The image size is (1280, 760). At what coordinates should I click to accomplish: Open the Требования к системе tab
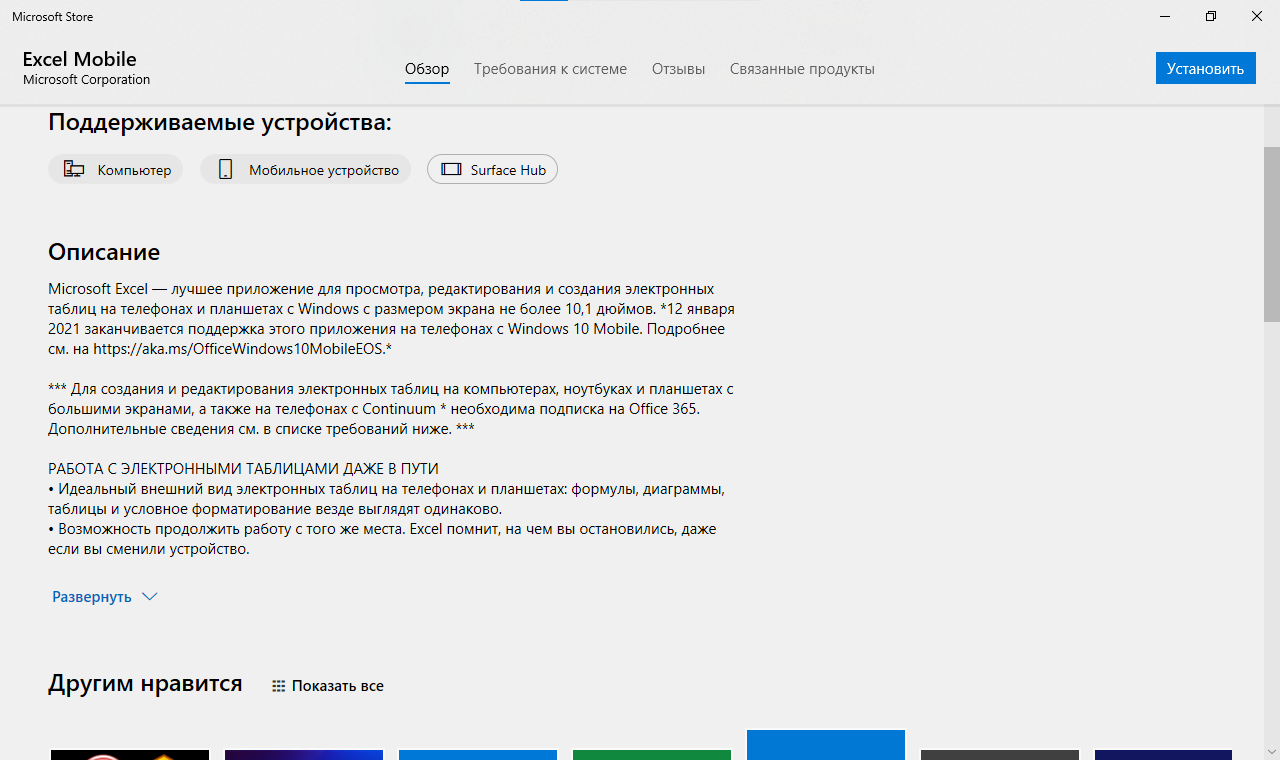pos(550,69)
